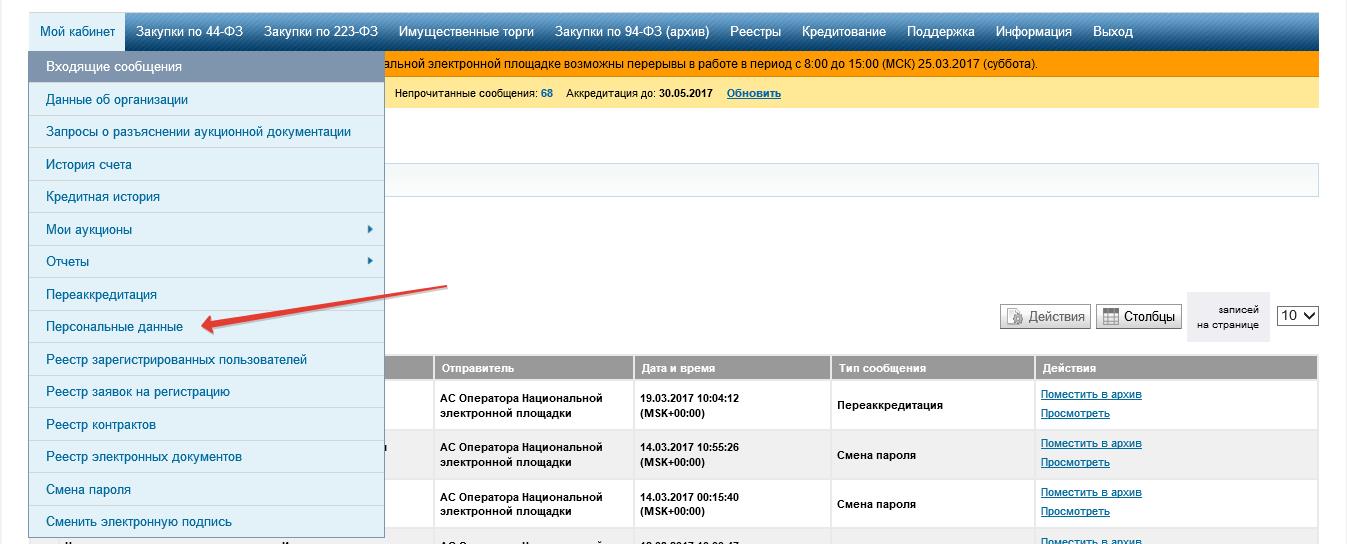Switch to the Имущественные торги tab
Viewport: 1347px width, 544px height.
[x=466, y=32]
